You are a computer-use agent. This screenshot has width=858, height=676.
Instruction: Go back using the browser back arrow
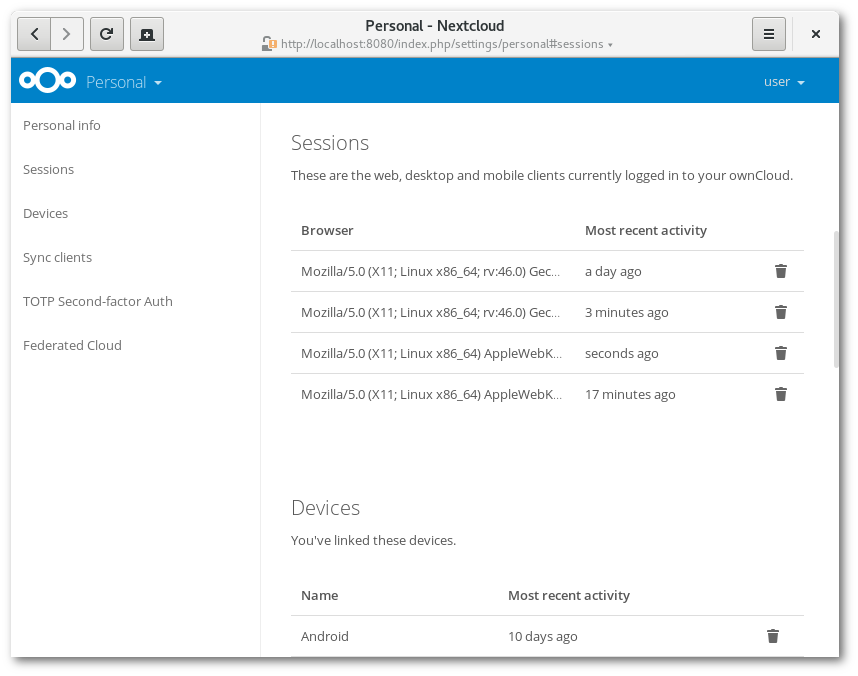pyautogui.click(x=33, y=33)
